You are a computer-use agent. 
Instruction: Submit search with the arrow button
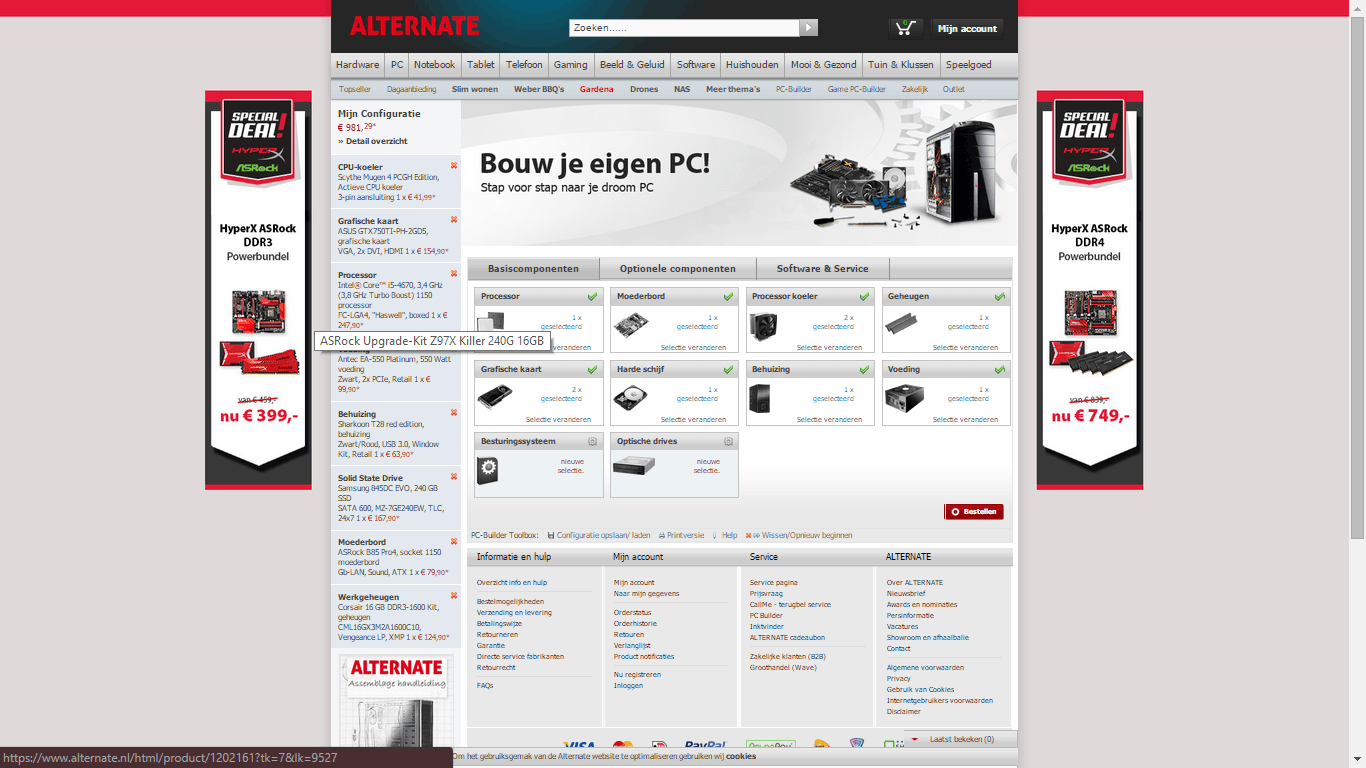[x=808, y=28]
